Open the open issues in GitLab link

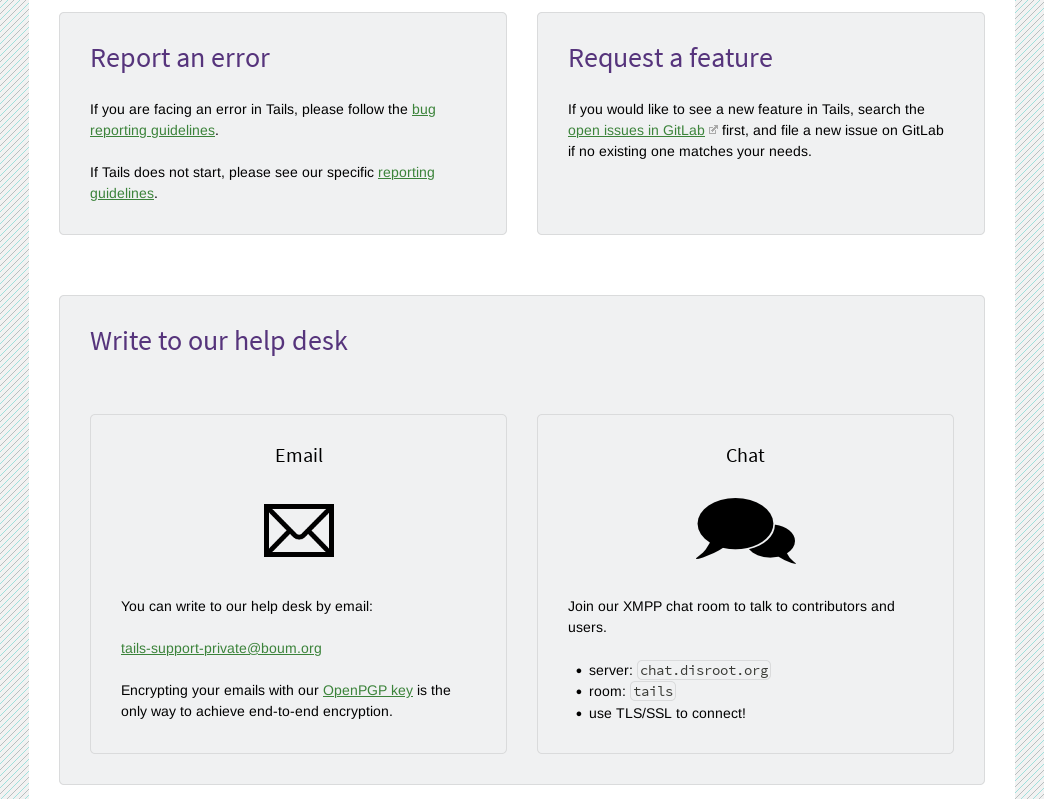(x=636, y=131)
